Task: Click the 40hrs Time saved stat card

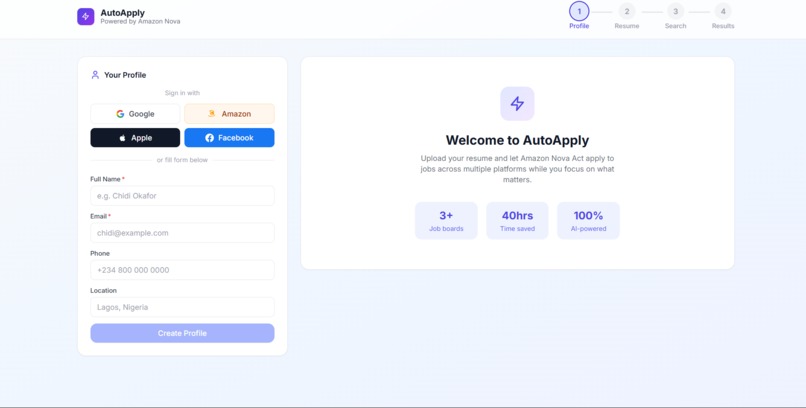Action: [x=517, y=220]
